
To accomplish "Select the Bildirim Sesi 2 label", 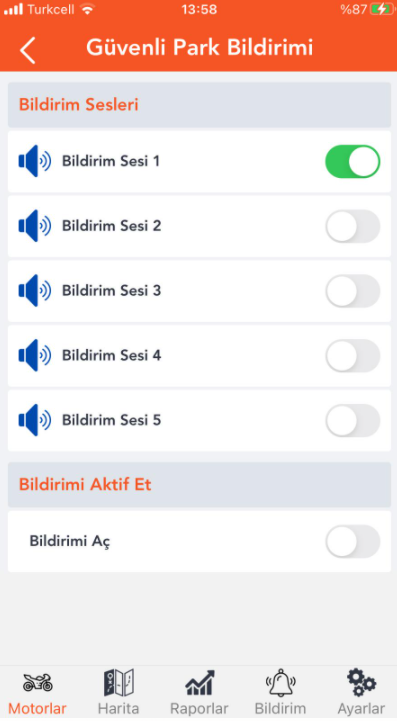I will (x=112, y=226).
